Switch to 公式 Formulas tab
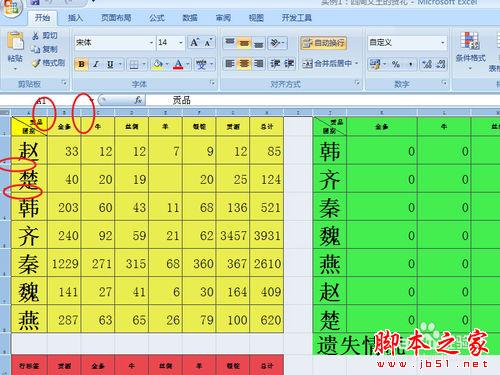 coord(157,18)
